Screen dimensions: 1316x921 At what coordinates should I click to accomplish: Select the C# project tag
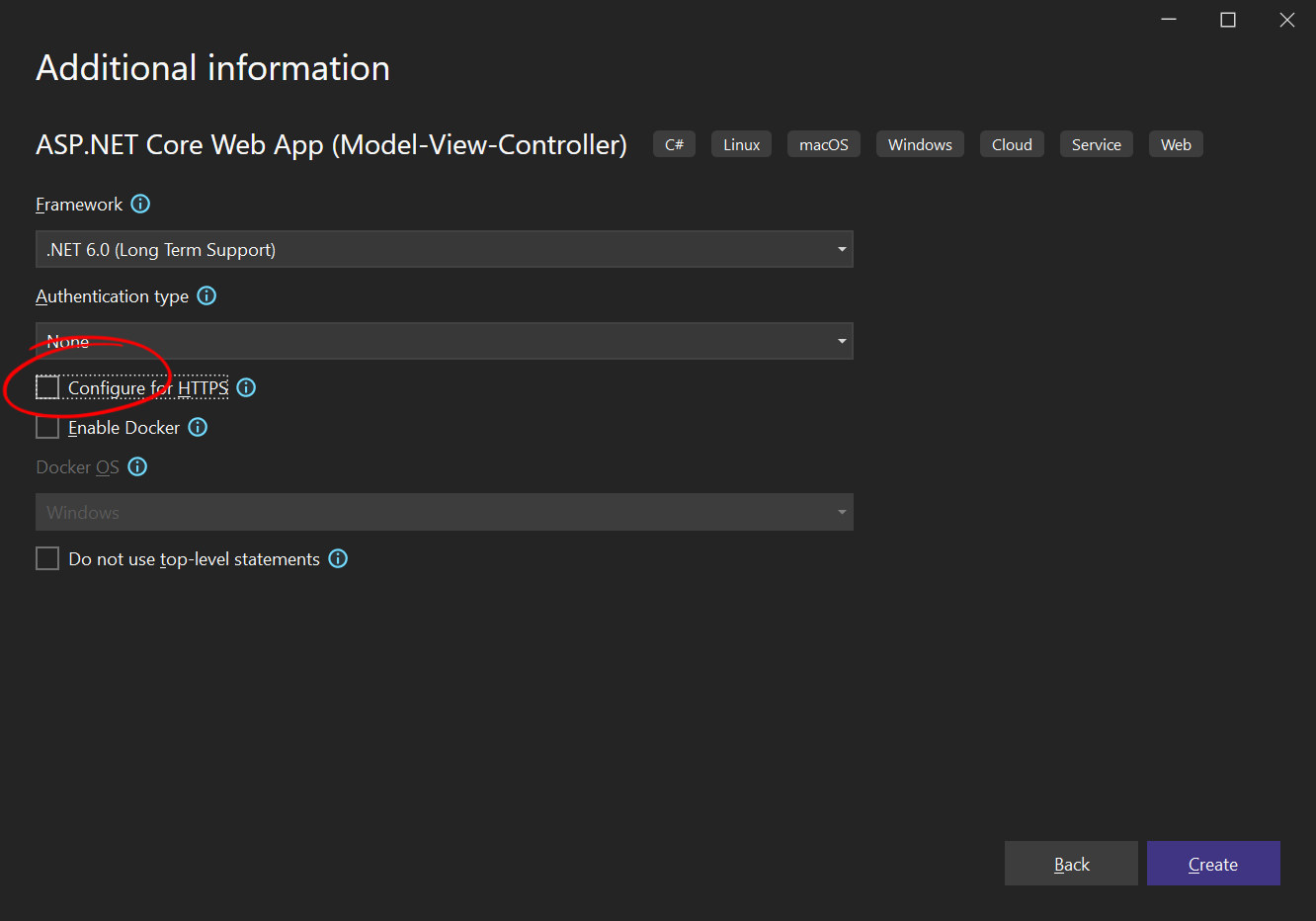tap(674, 143)
